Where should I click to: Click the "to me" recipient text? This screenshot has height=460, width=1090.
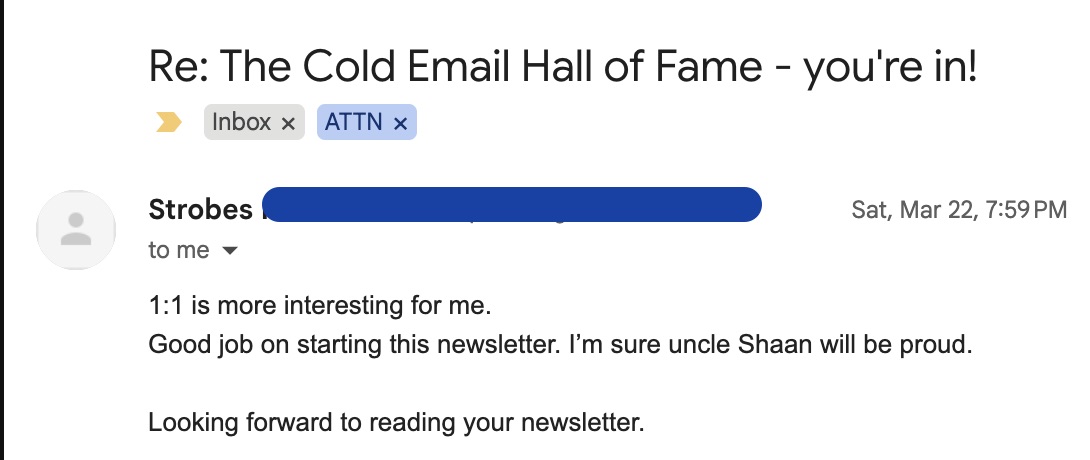[178, 250]
